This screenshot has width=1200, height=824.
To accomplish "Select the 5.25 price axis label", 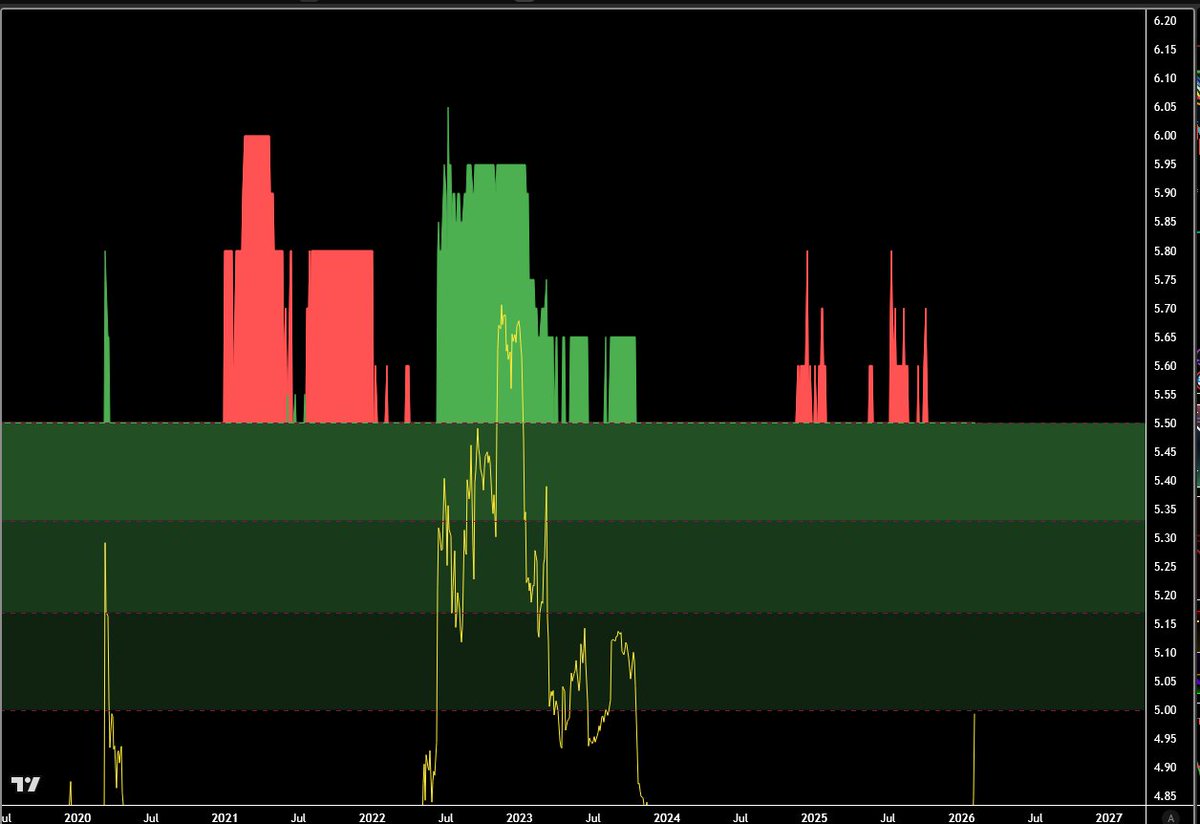I will 1163,567.
